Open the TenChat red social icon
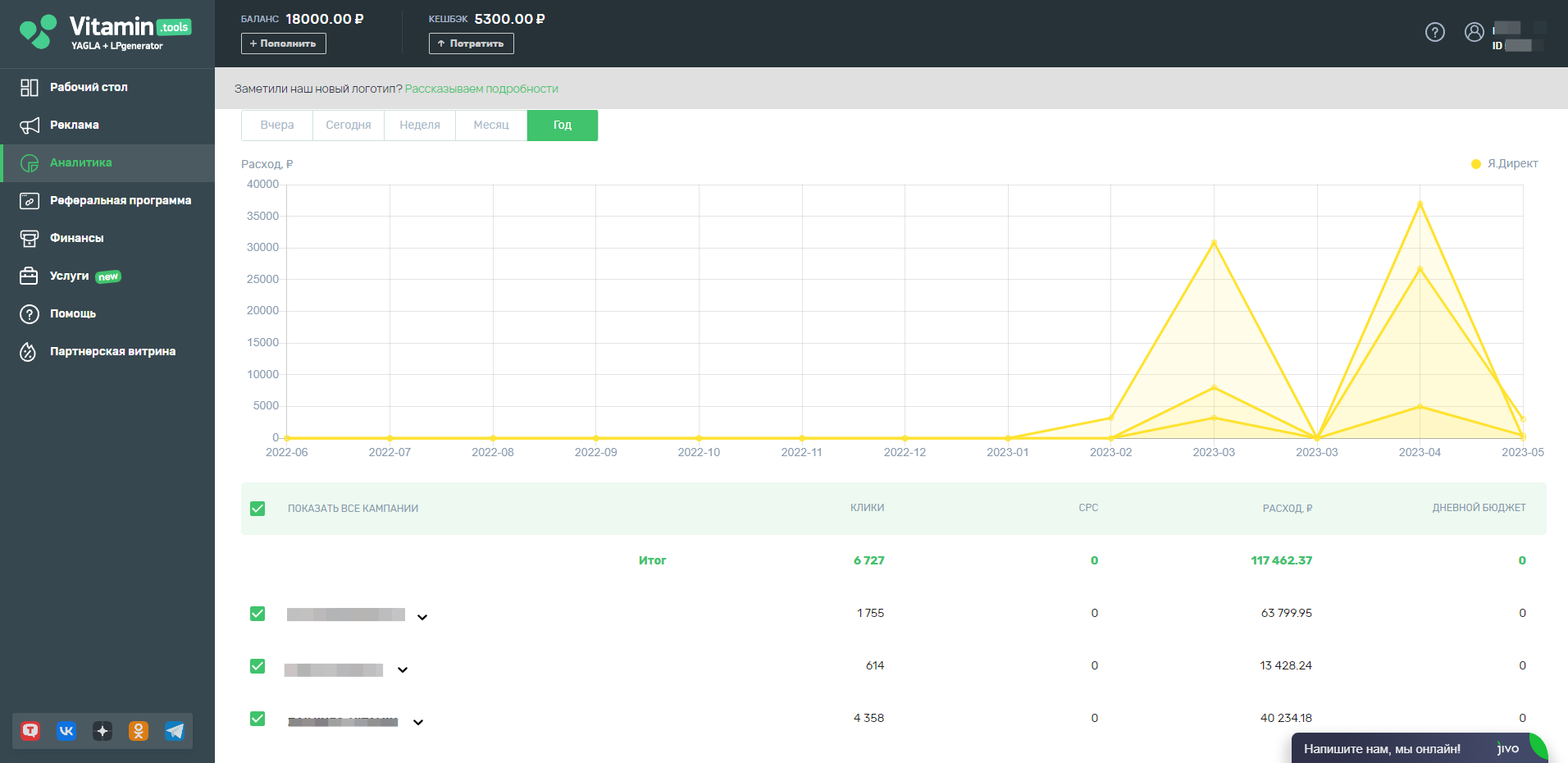 pyautogui.click(x=30, y=731)
